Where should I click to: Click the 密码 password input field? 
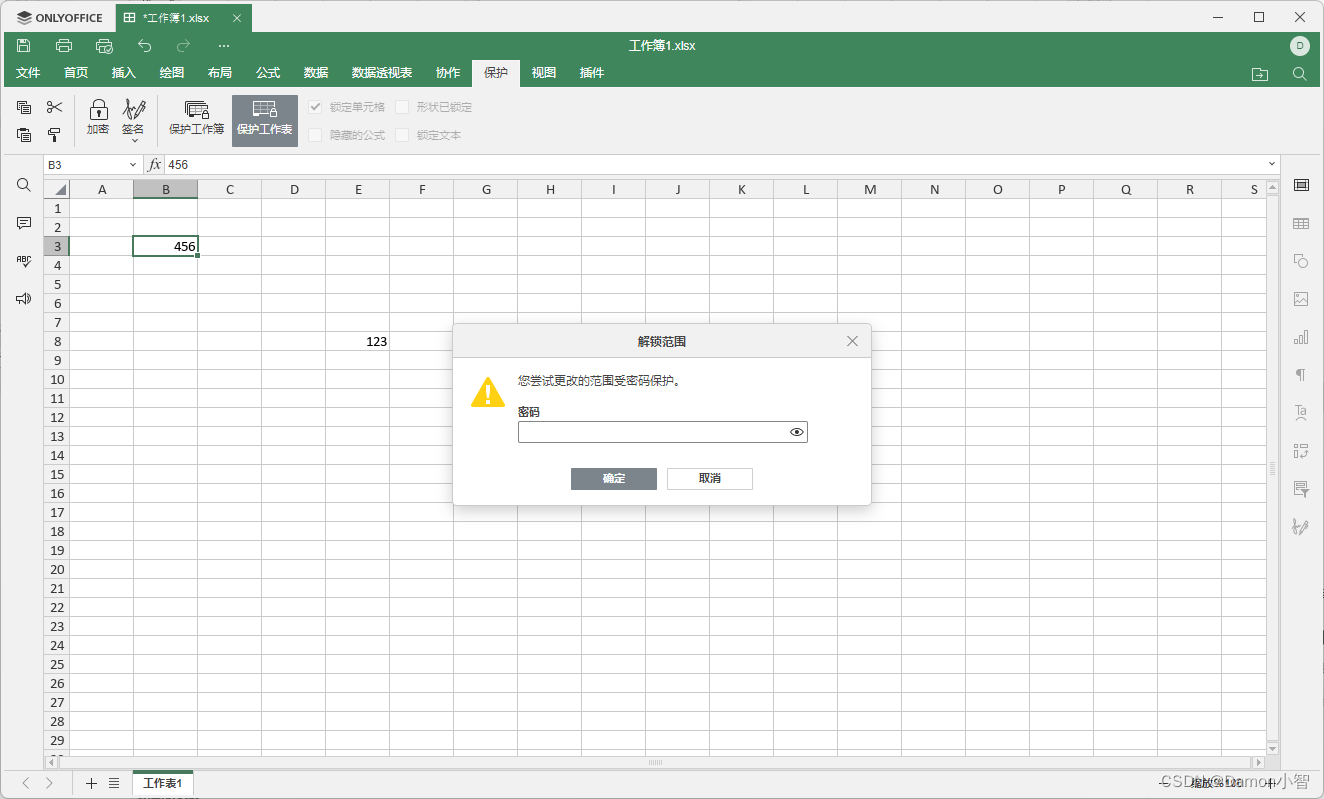click(662, 432)
